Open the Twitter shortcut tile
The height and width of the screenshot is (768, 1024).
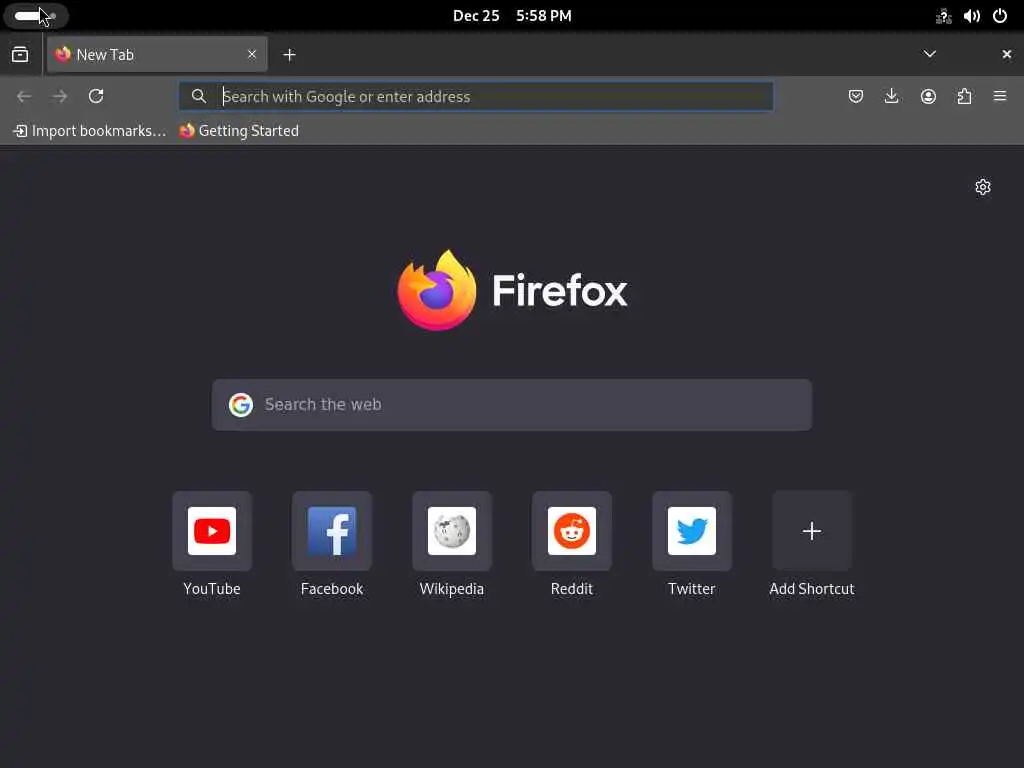692,544
